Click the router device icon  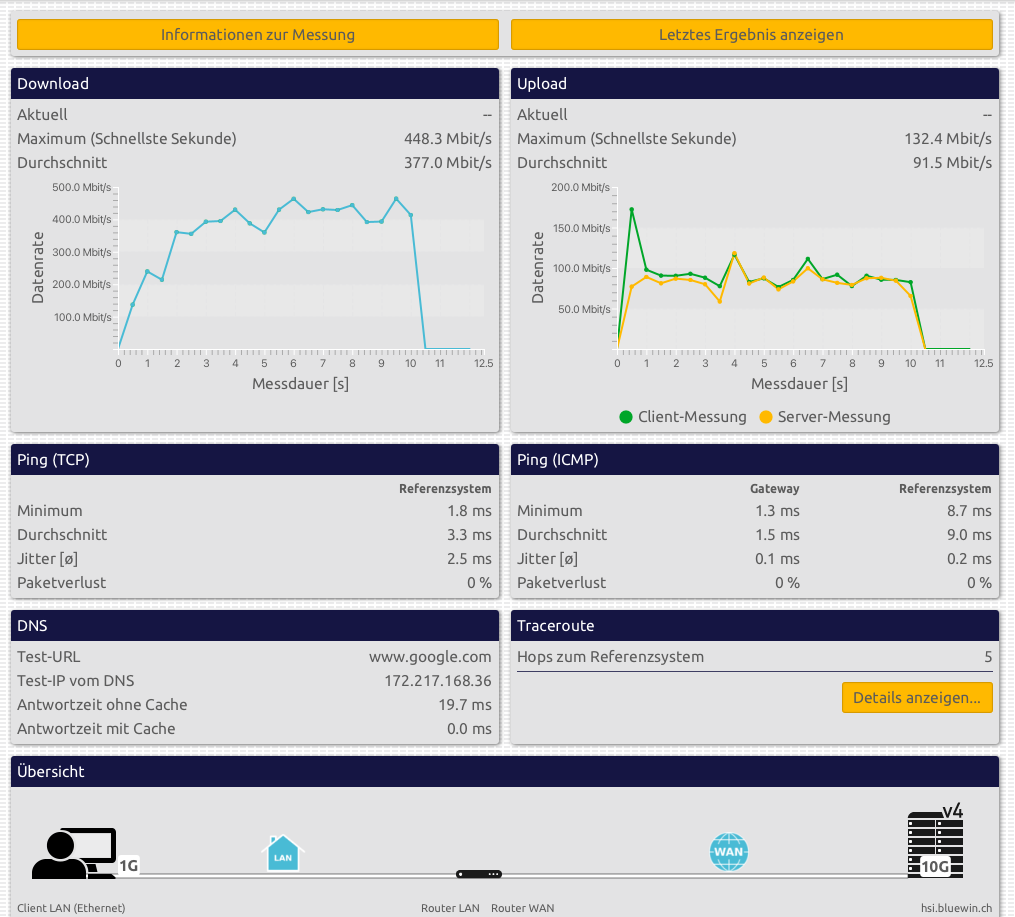(478, 874)
